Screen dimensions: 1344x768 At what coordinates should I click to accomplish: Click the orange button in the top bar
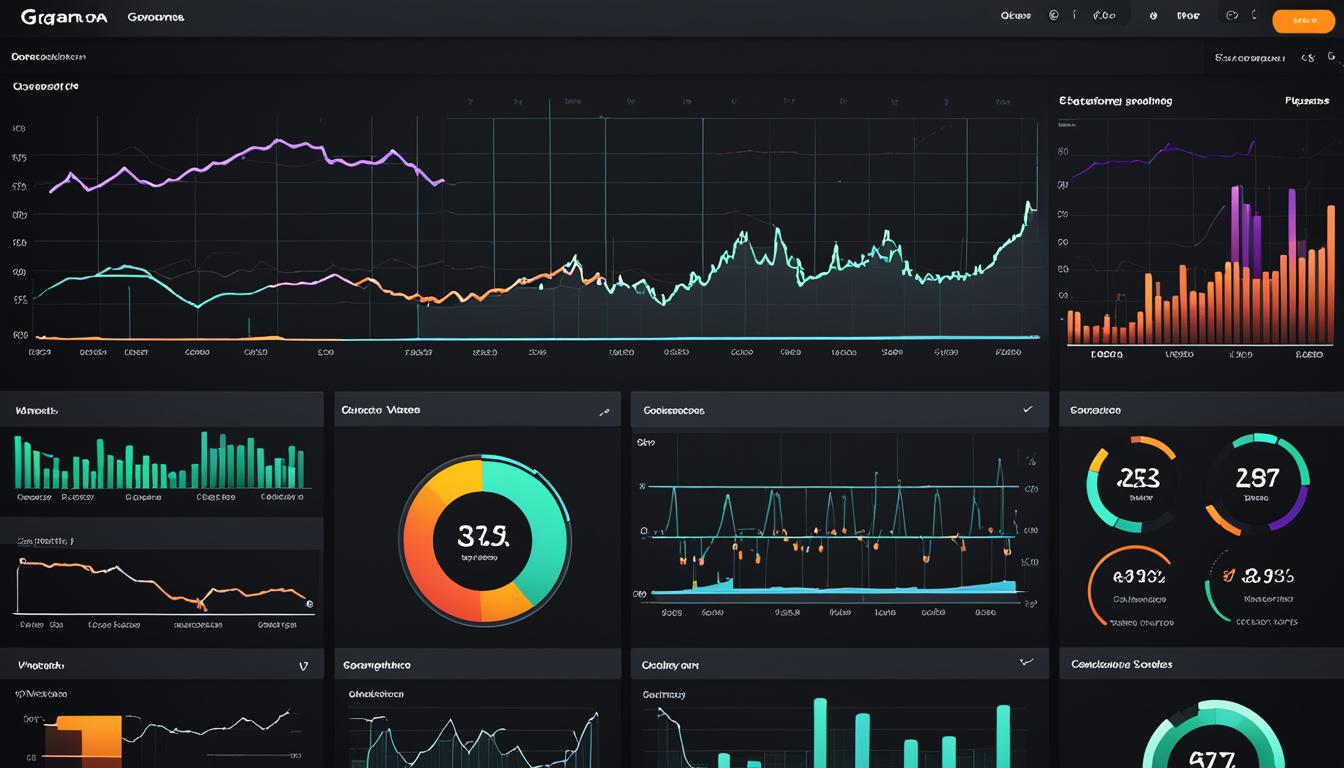(1303, 20)
